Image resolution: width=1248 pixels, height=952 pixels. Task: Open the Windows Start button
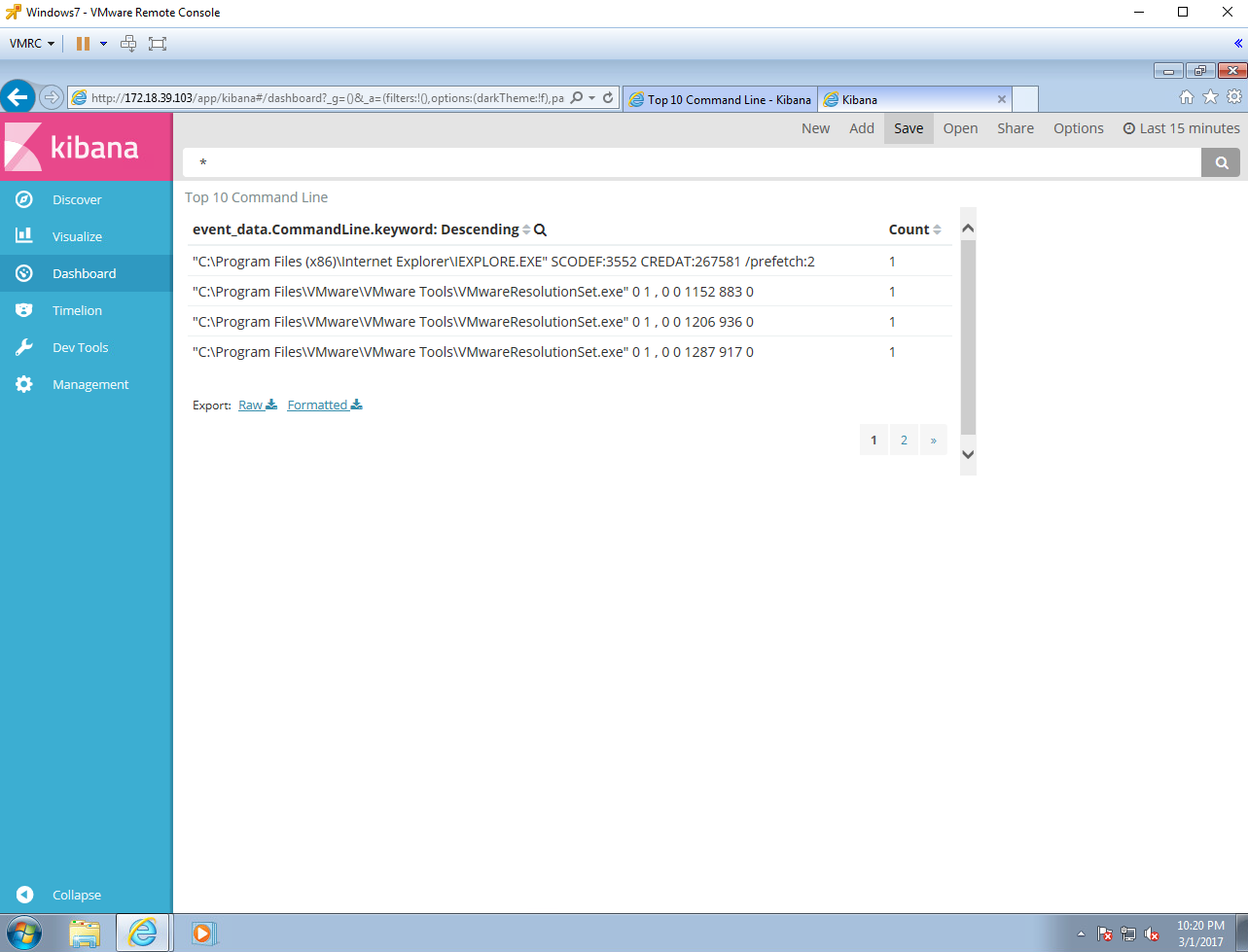point(23,933)
